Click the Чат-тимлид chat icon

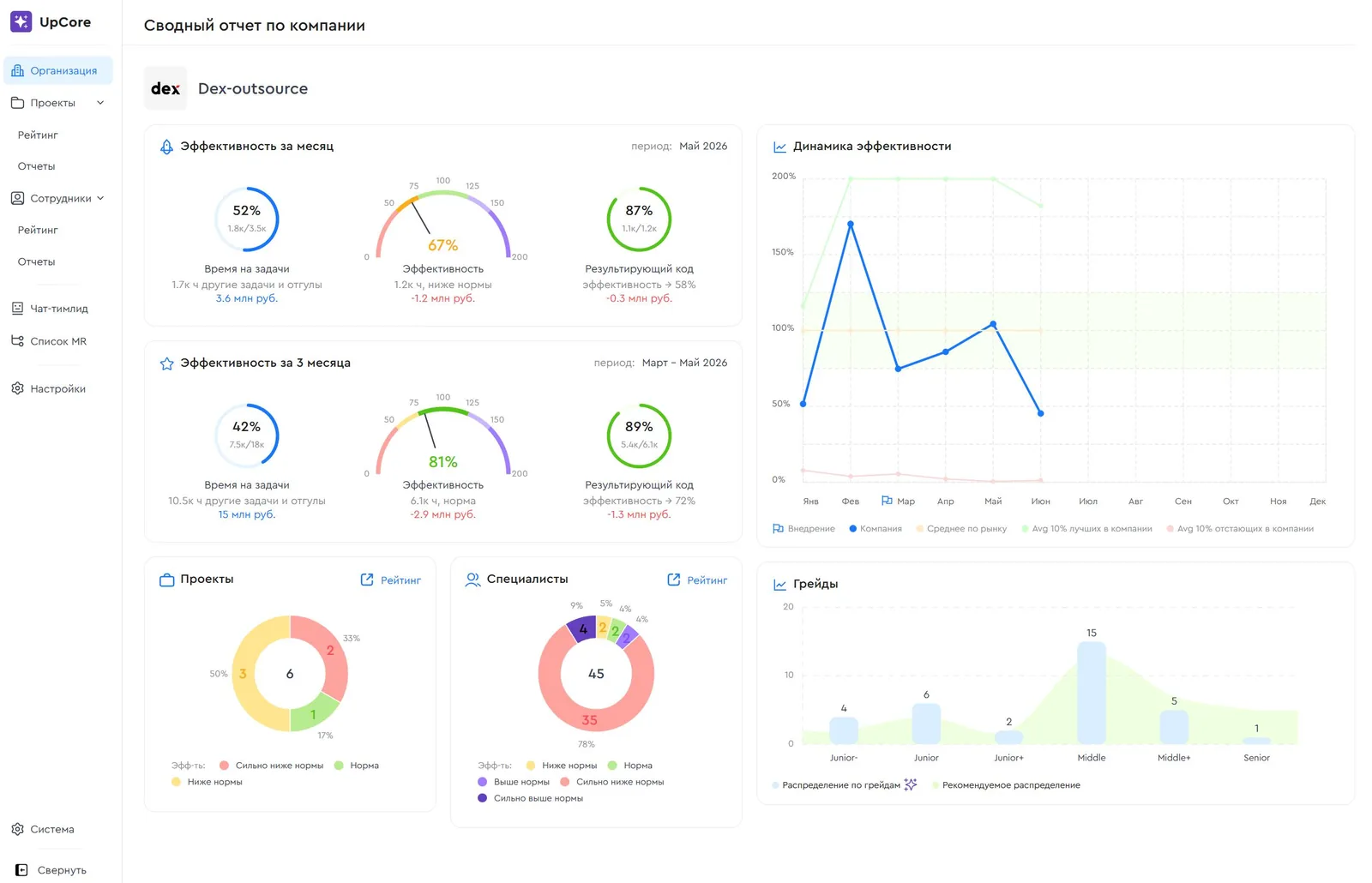(17, 309)
